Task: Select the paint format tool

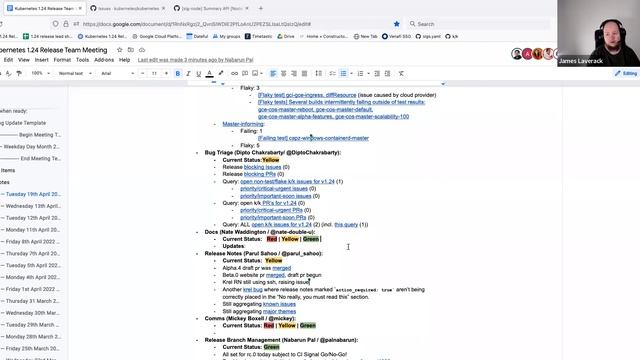Action: (x=19, y=73)
